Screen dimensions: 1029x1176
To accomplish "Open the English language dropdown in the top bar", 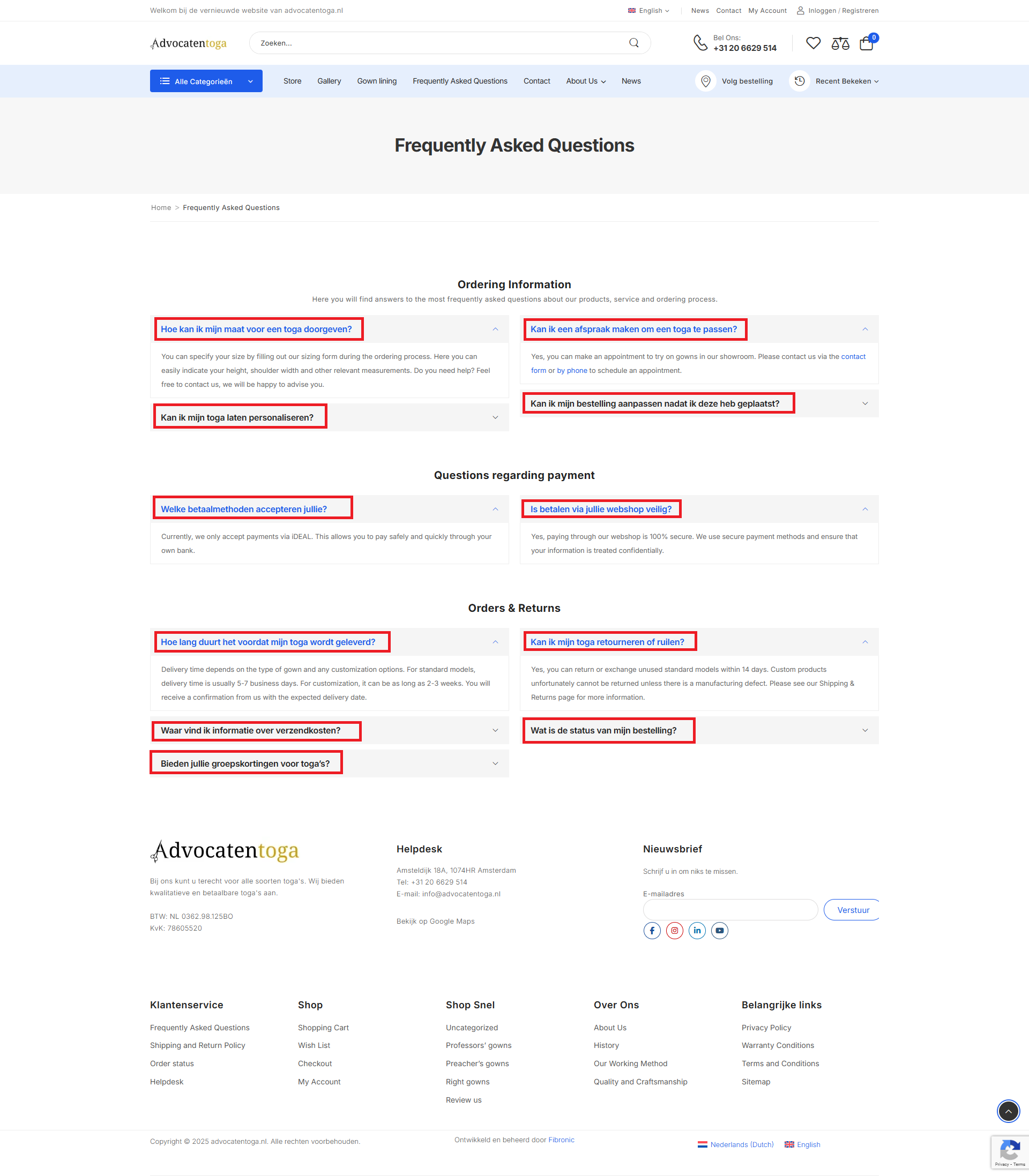I will 649,10.
